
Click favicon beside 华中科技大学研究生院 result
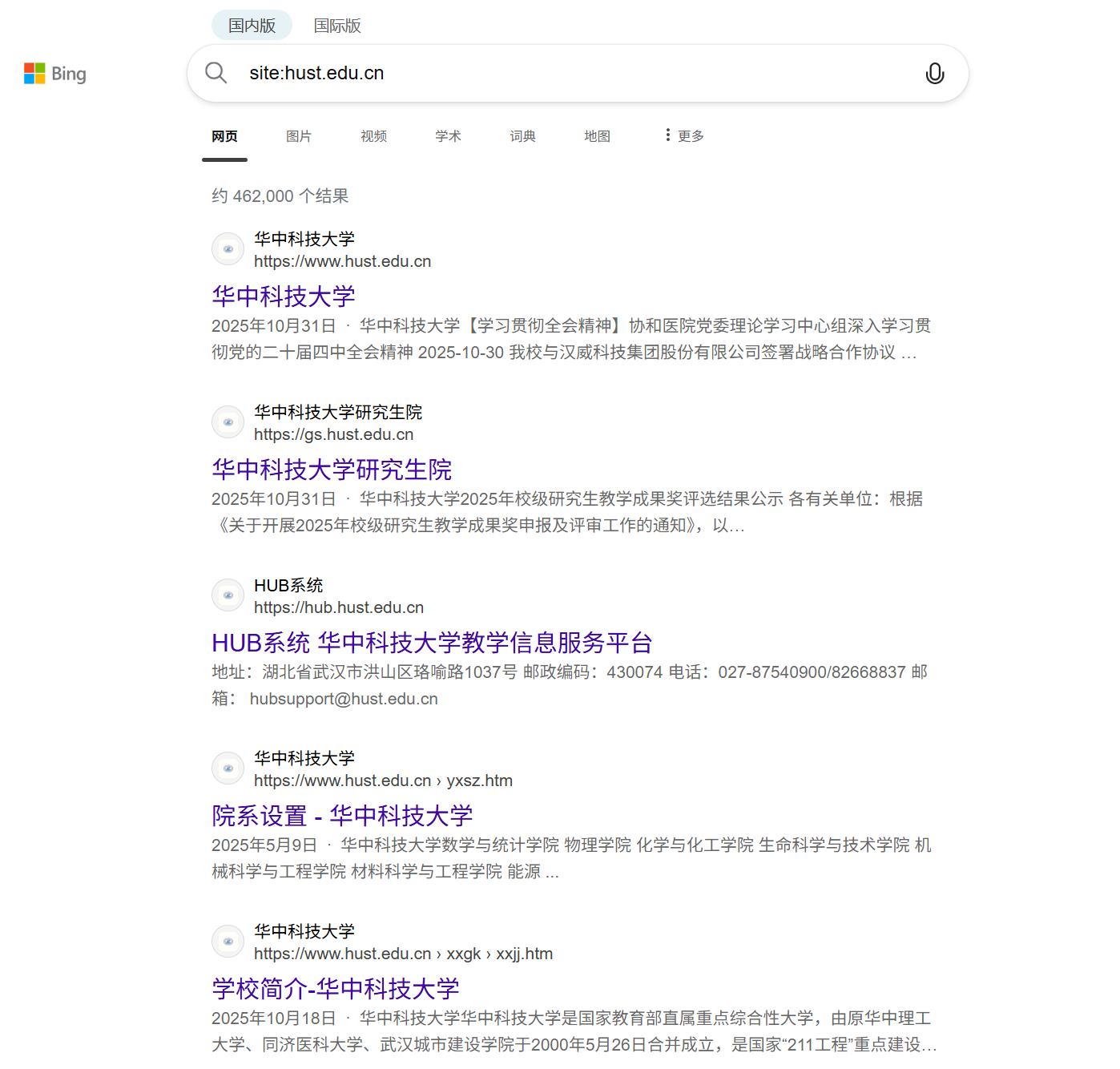pyautogui.click(x=228, y=422)
